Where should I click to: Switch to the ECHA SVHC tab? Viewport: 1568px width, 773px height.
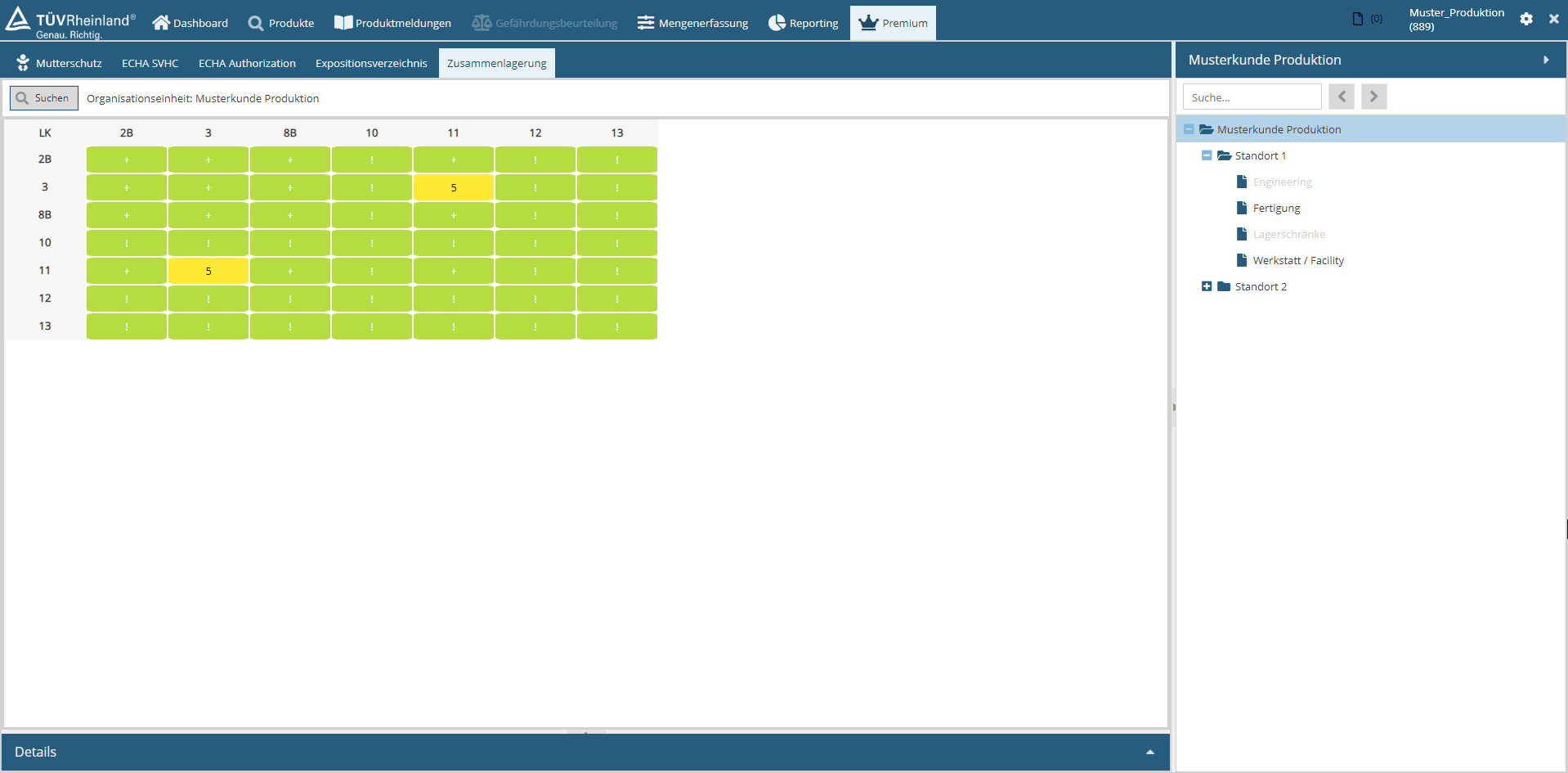pos(150,63)
